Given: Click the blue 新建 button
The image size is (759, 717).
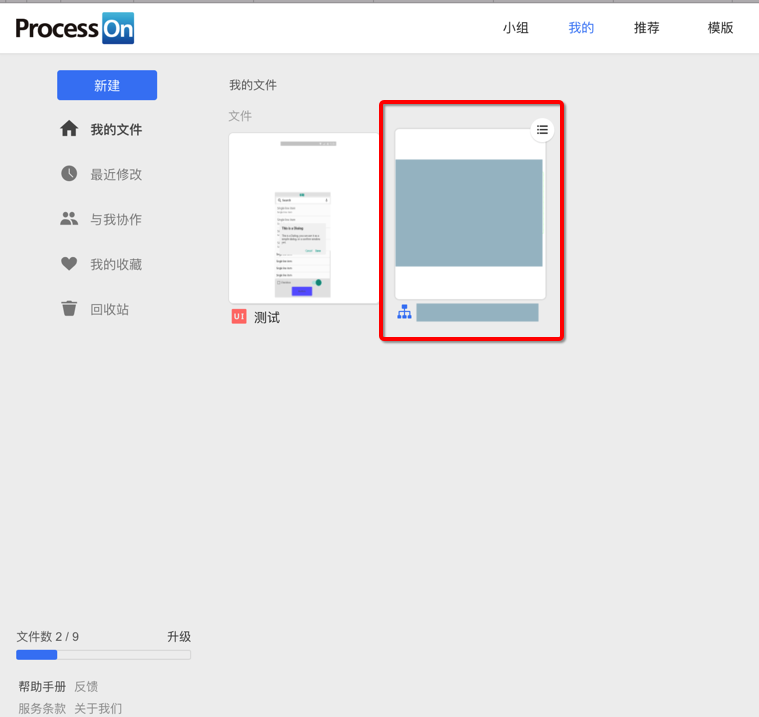Looking at the screenshot, I should coord(107,85).
